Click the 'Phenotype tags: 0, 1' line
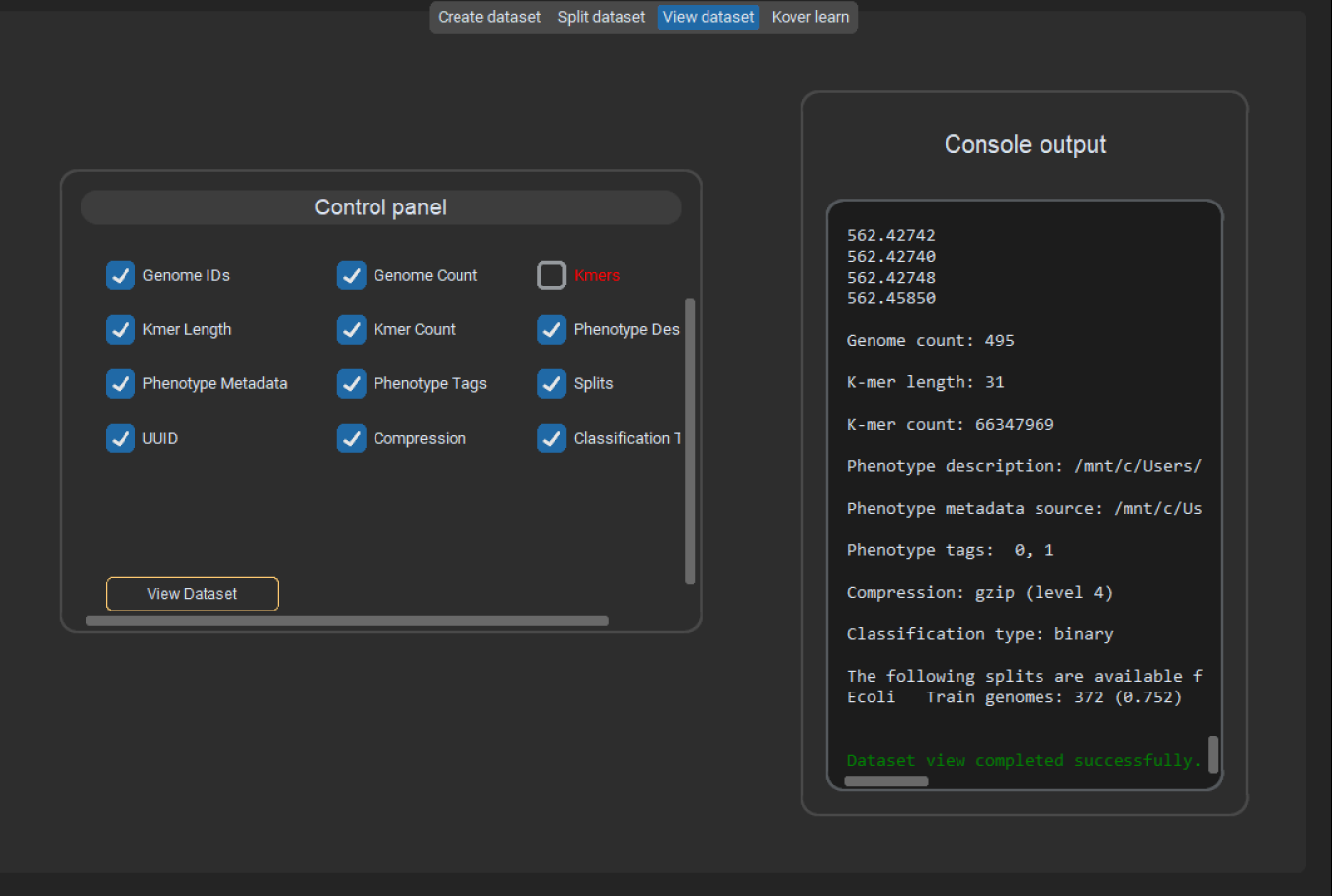 950,550
